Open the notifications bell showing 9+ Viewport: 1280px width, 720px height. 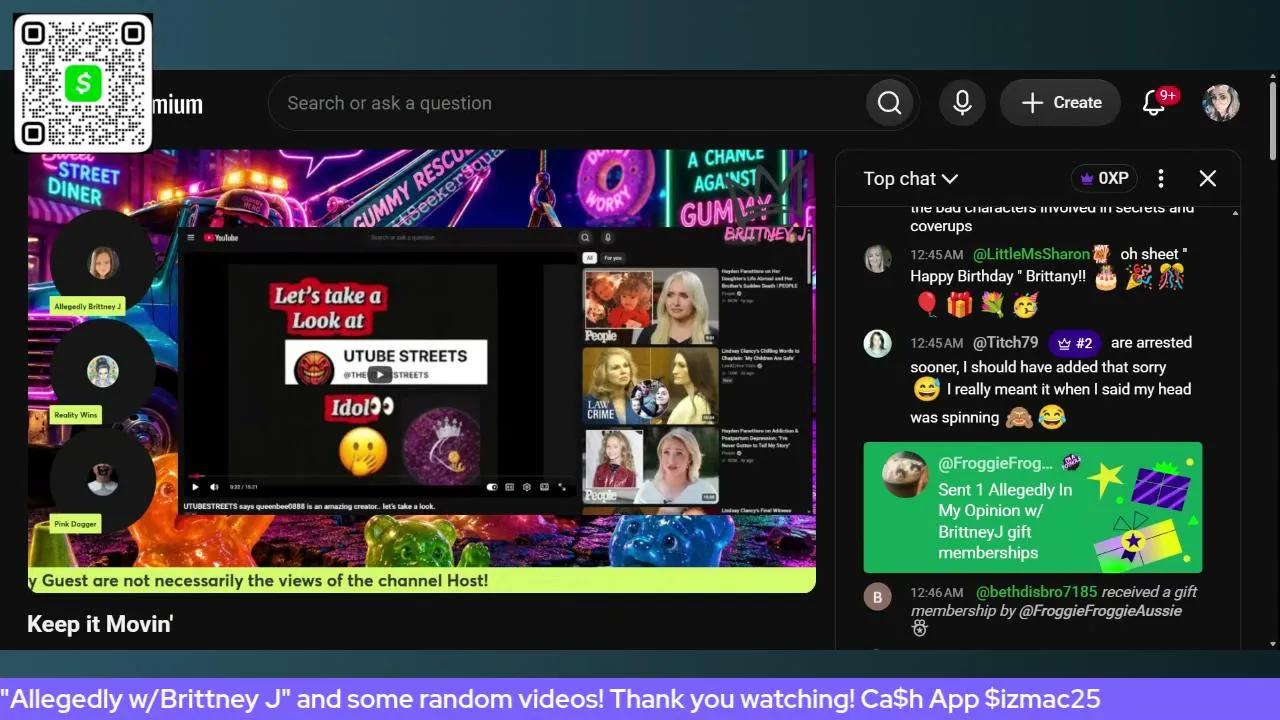point(1154,103)
